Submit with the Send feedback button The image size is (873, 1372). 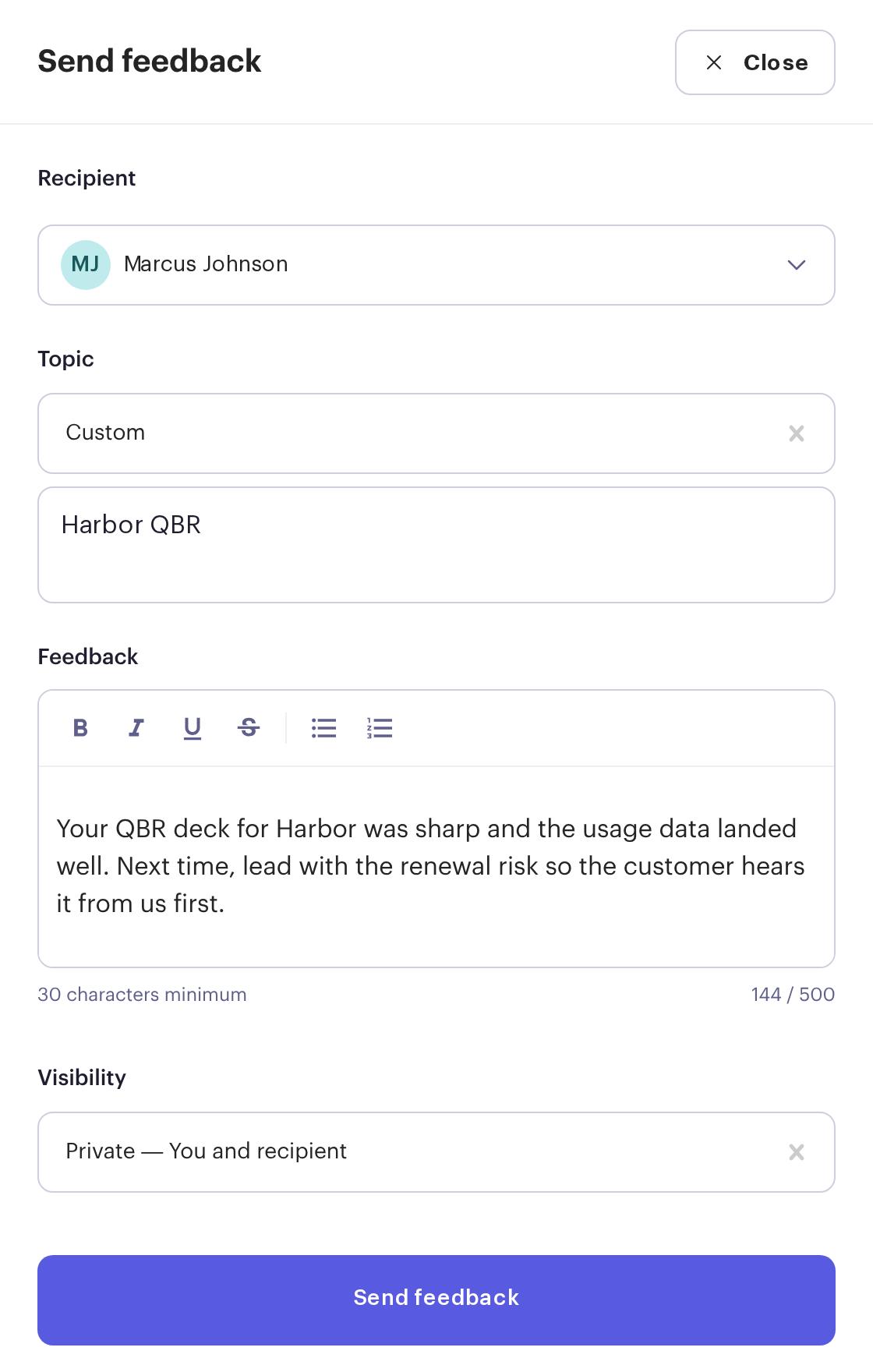(436, 1300)
